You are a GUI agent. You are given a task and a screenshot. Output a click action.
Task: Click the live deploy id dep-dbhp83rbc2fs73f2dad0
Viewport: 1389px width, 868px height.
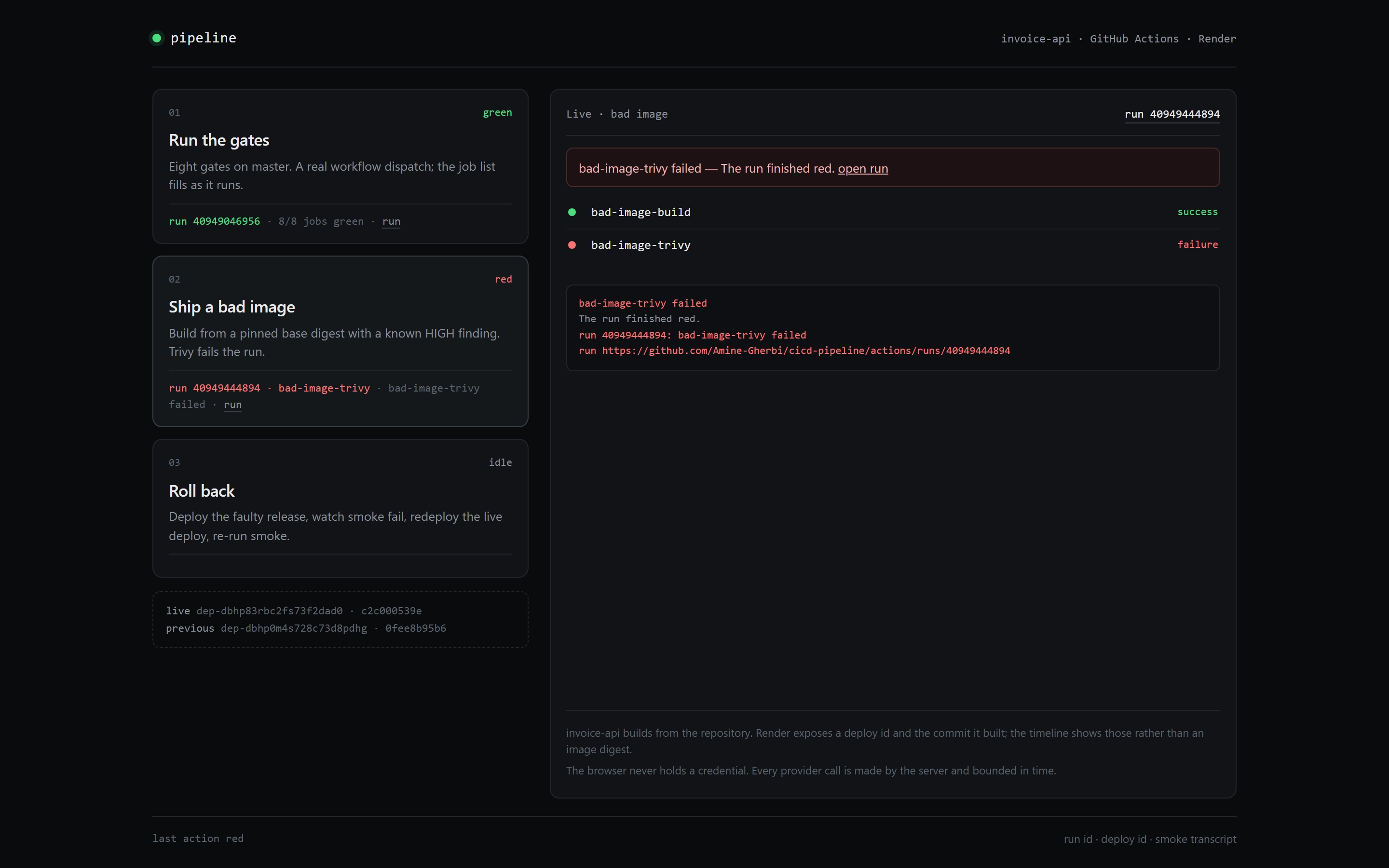point(269,611)
